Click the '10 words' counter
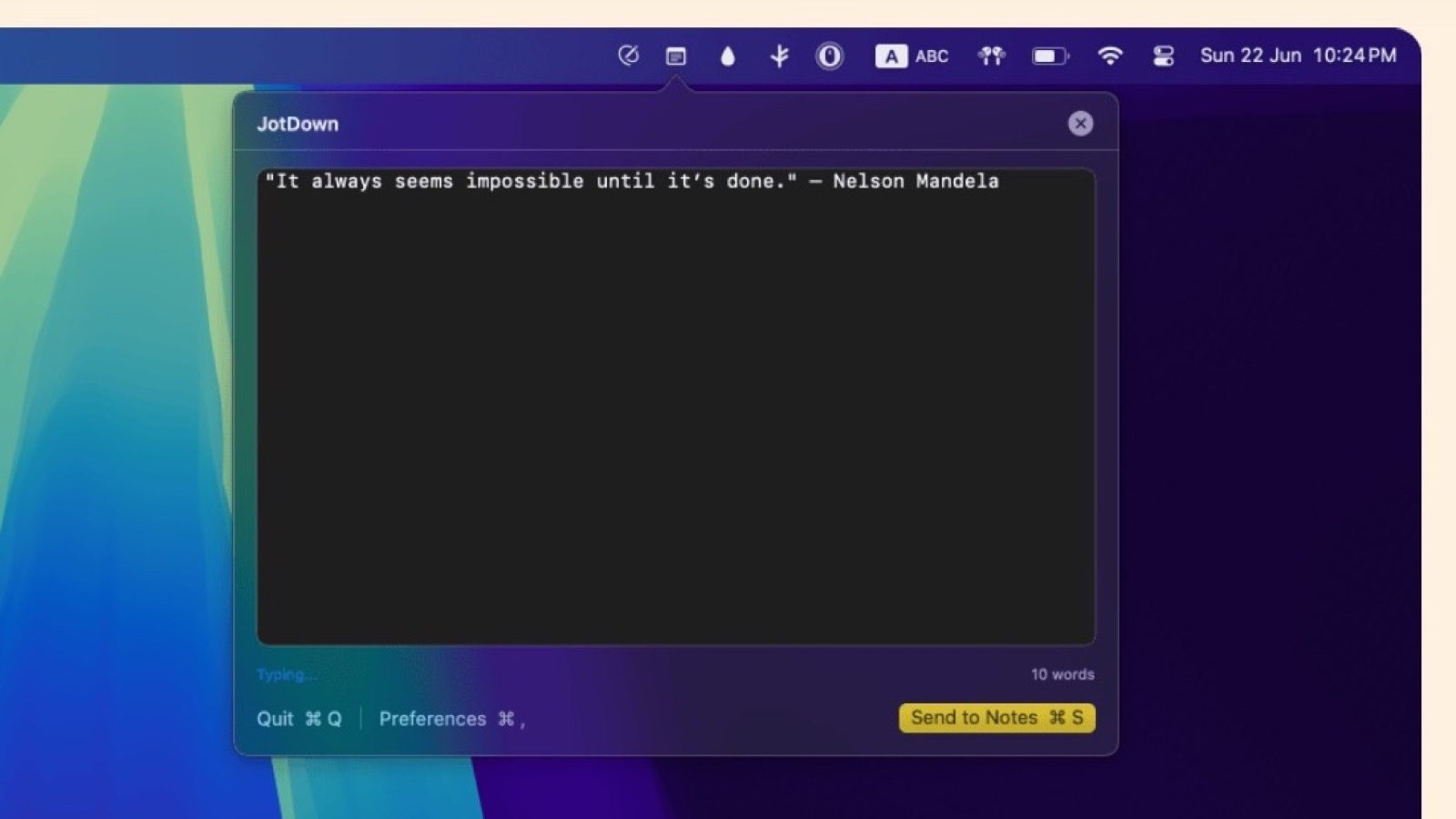1456x819 pixels. [x=1062, y=674]
